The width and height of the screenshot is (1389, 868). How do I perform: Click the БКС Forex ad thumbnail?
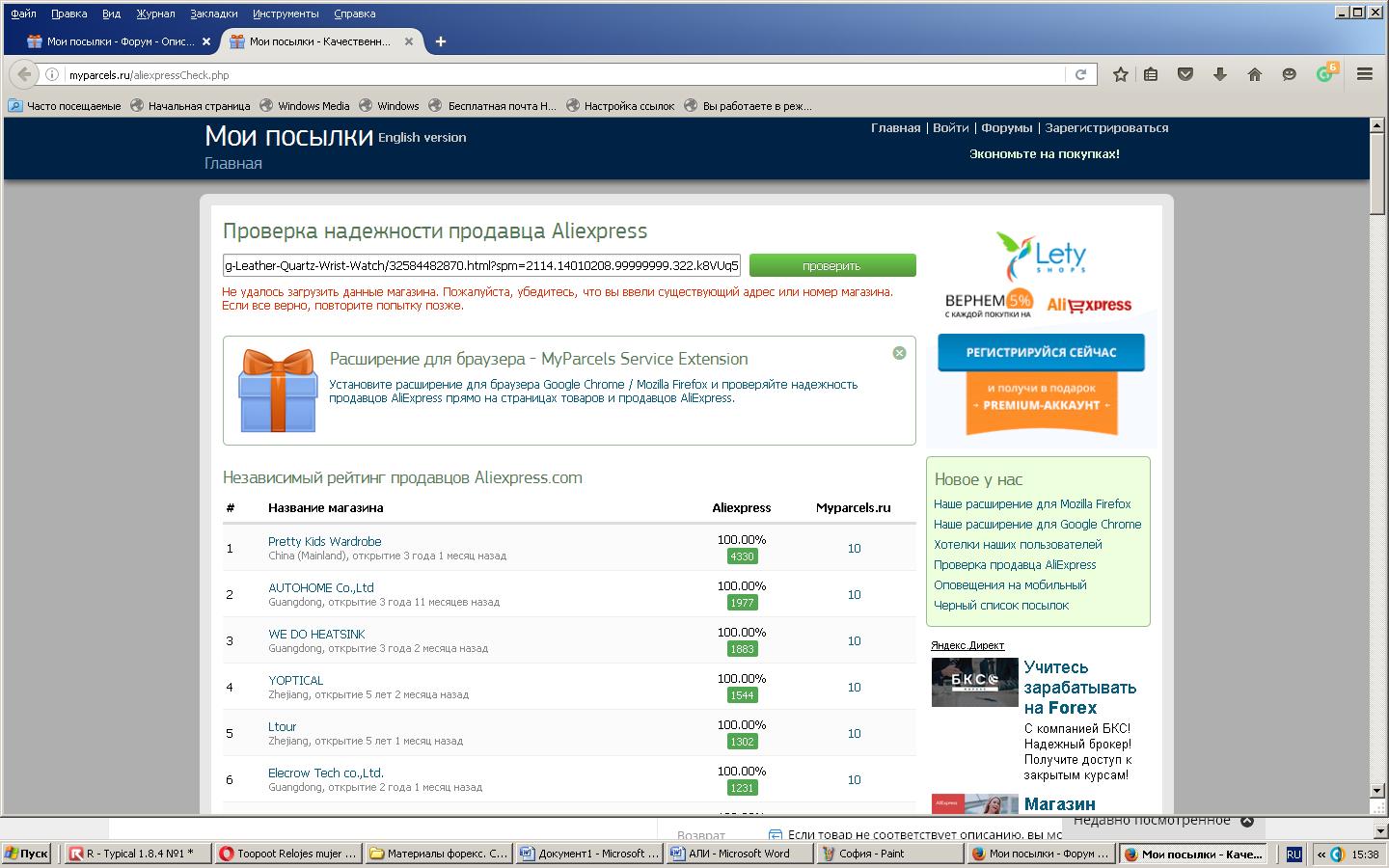tap(974, 682)
